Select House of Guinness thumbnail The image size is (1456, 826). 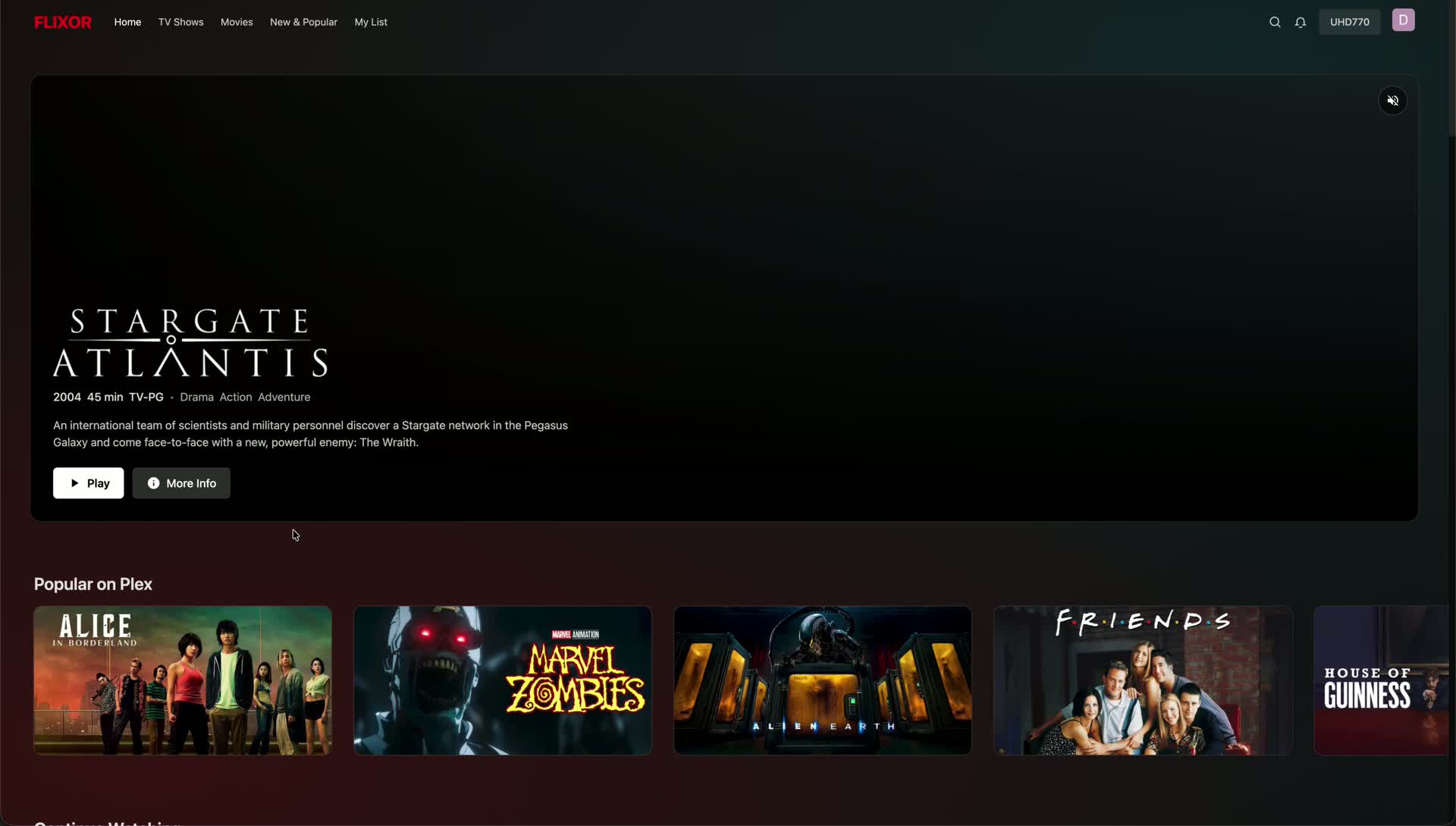coord(1380,680)
